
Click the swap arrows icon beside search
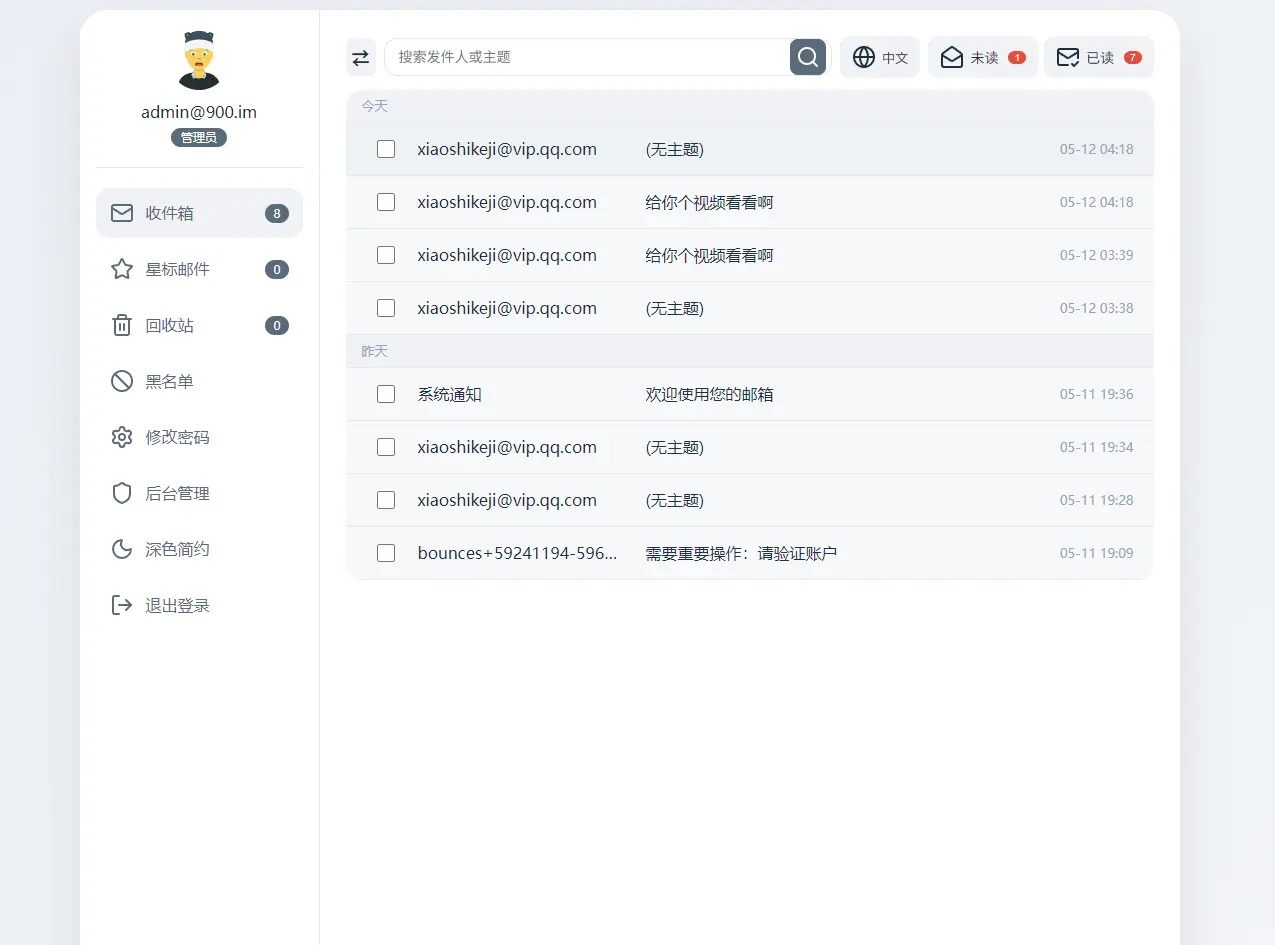361,57
